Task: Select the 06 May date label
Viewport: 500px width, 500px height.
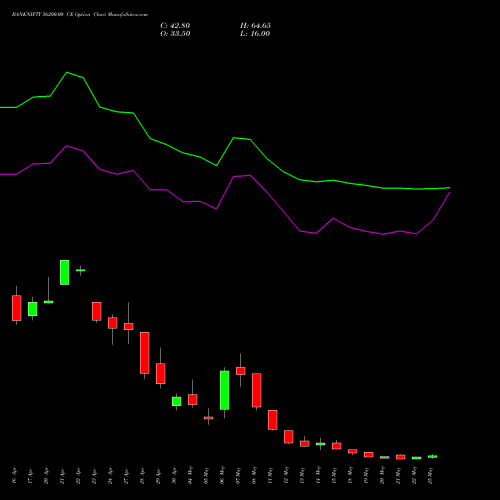Action: point(222,475)
